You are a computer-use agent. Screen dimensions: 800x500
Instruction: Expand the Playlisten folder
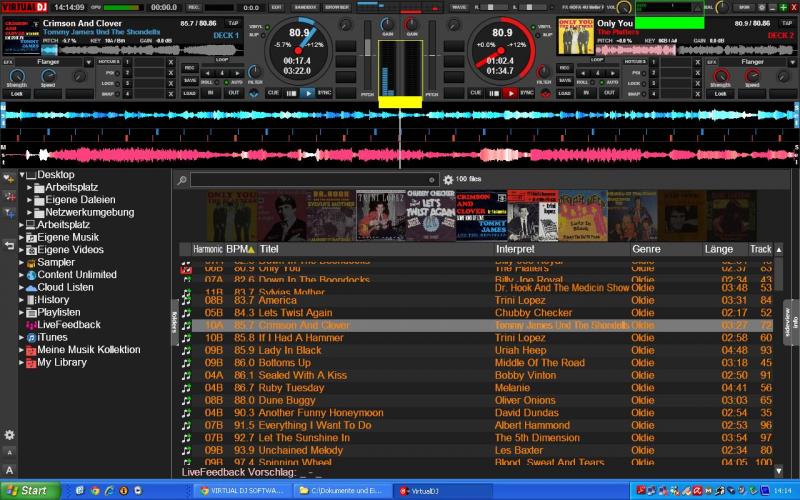click(21, 313)
